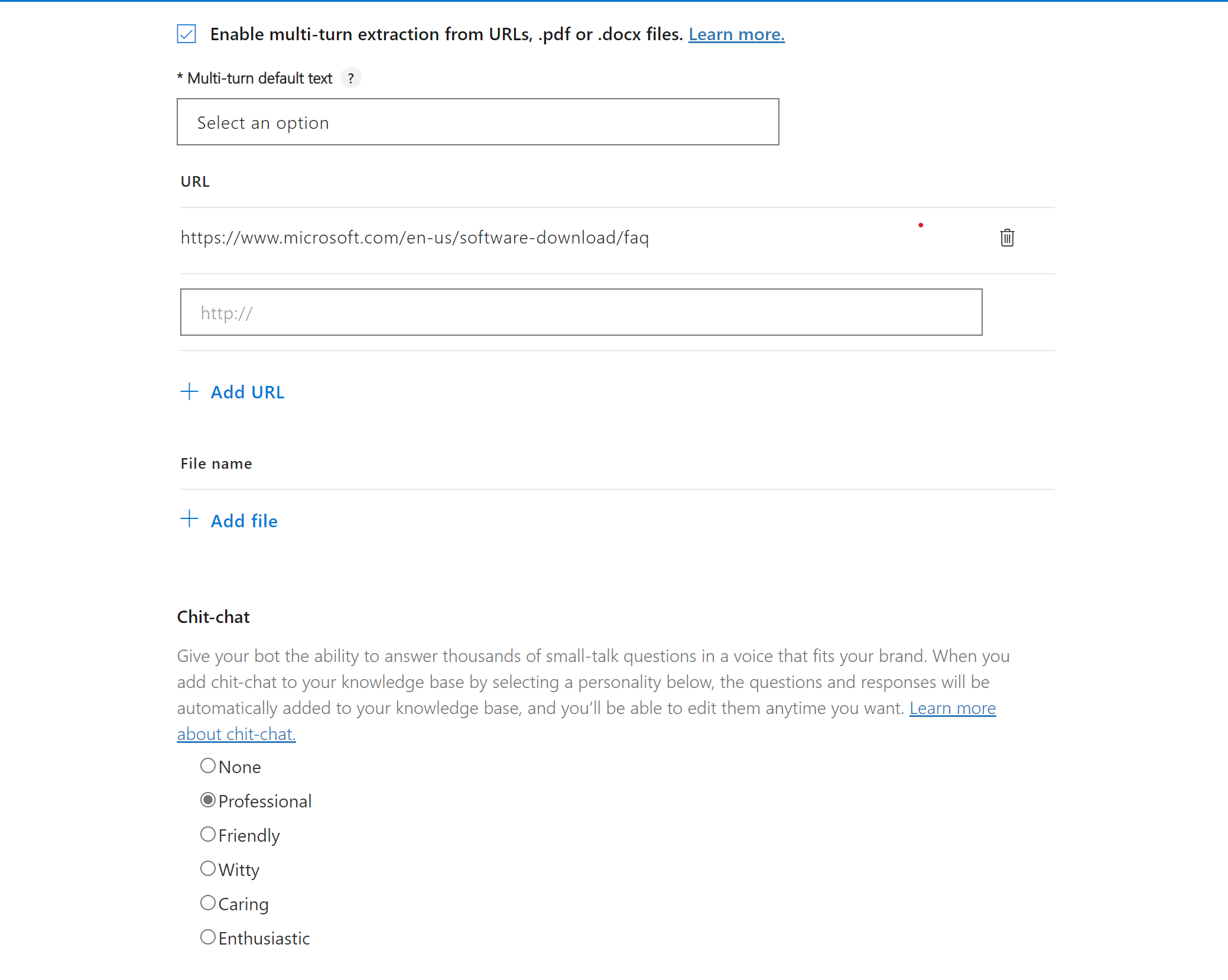Choose the Friendly personality
This screenshot has width=1228, height=980.
(208, 835)
